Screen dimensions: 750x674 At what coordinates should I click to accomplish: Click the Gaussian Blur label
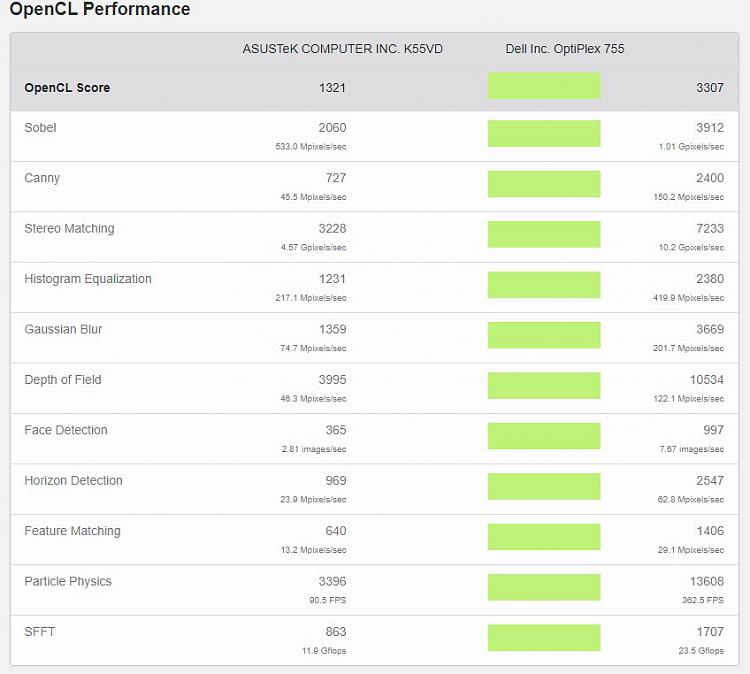63,330
